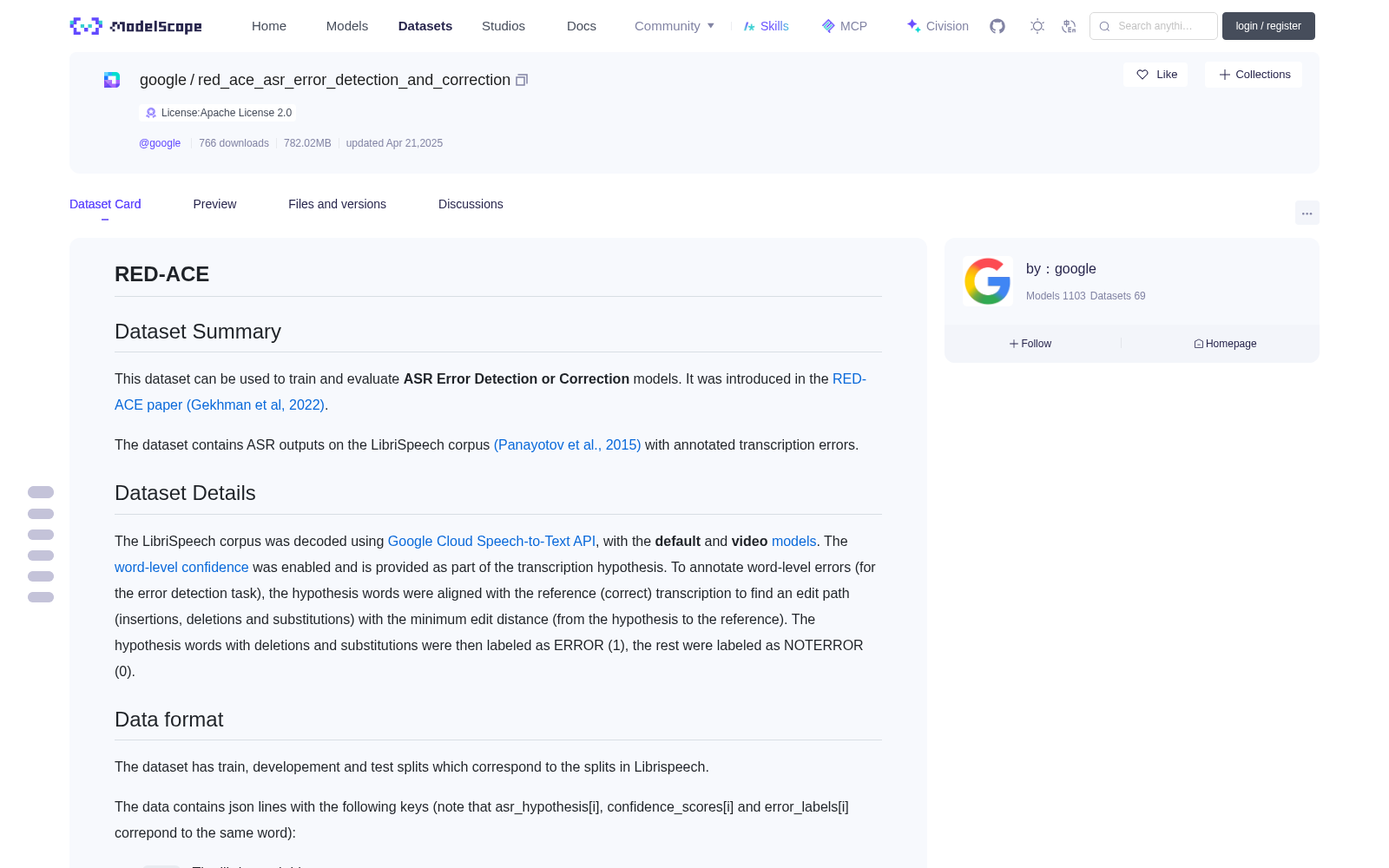The width and height of the screenshot is (1389, 868).
Task: Open the Panayotov et al., 2015 link
Action: coord(568,444)
